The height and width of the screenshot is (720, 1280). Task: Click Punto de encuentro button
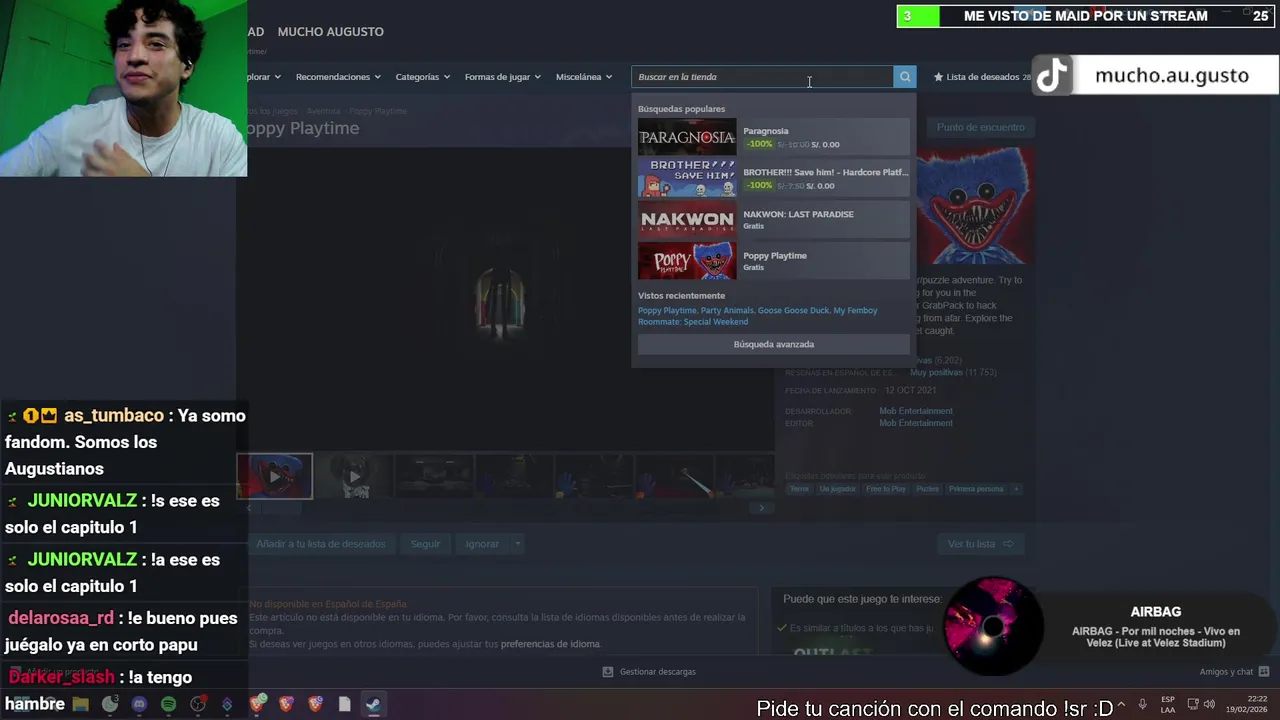point(980,127)
